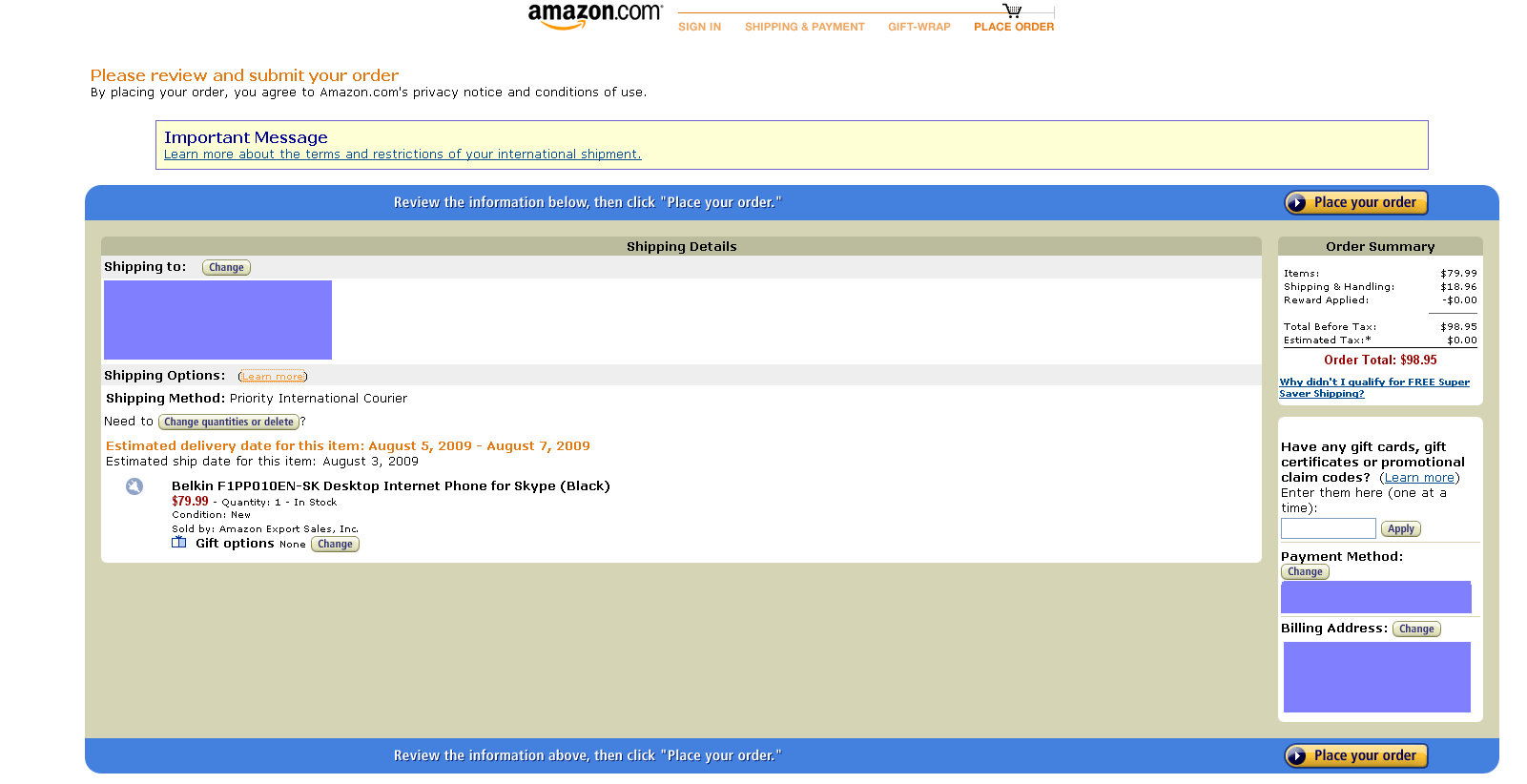
Task: Open Why didn't I qualify for FREE Super Saver Shipping
Action: click(x=1374, y=387)
